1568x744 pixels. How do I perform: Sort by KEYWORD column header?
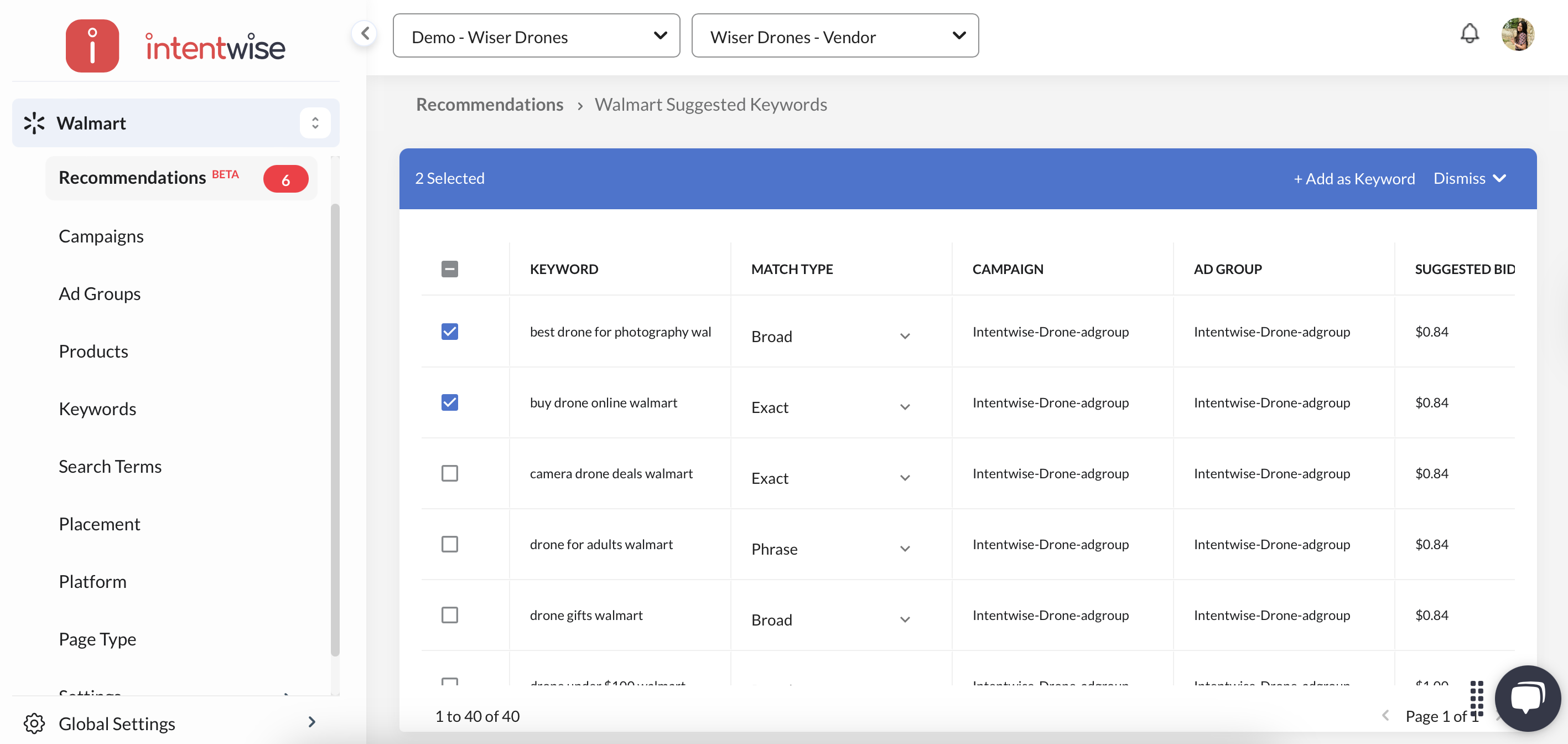tap(564, 269)
